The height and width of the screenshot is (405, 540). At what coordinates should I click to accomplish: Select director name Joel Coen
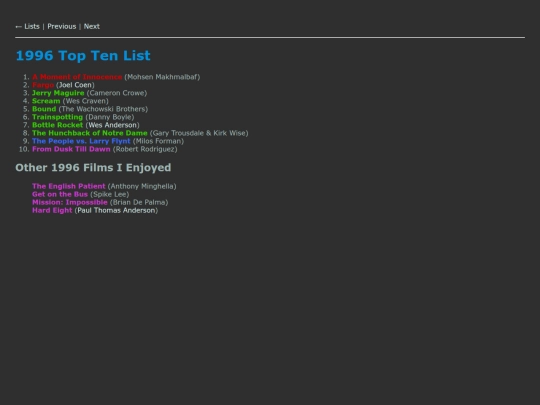click(75, 85)
